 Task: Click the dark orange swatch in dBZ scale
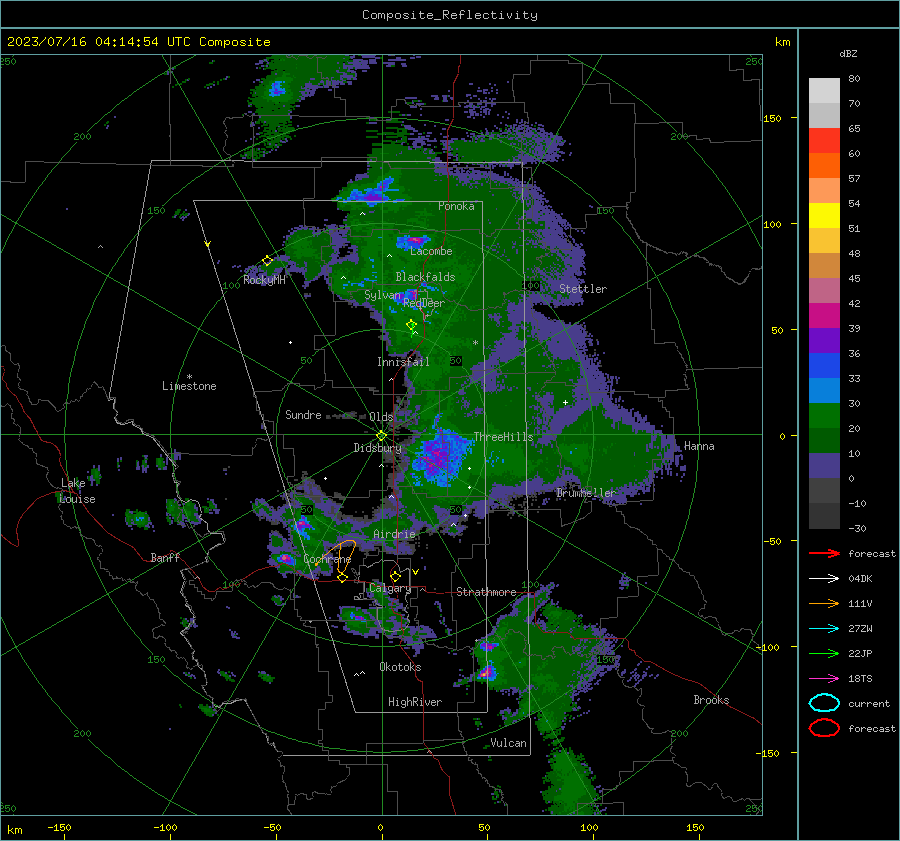click(824, 166)
